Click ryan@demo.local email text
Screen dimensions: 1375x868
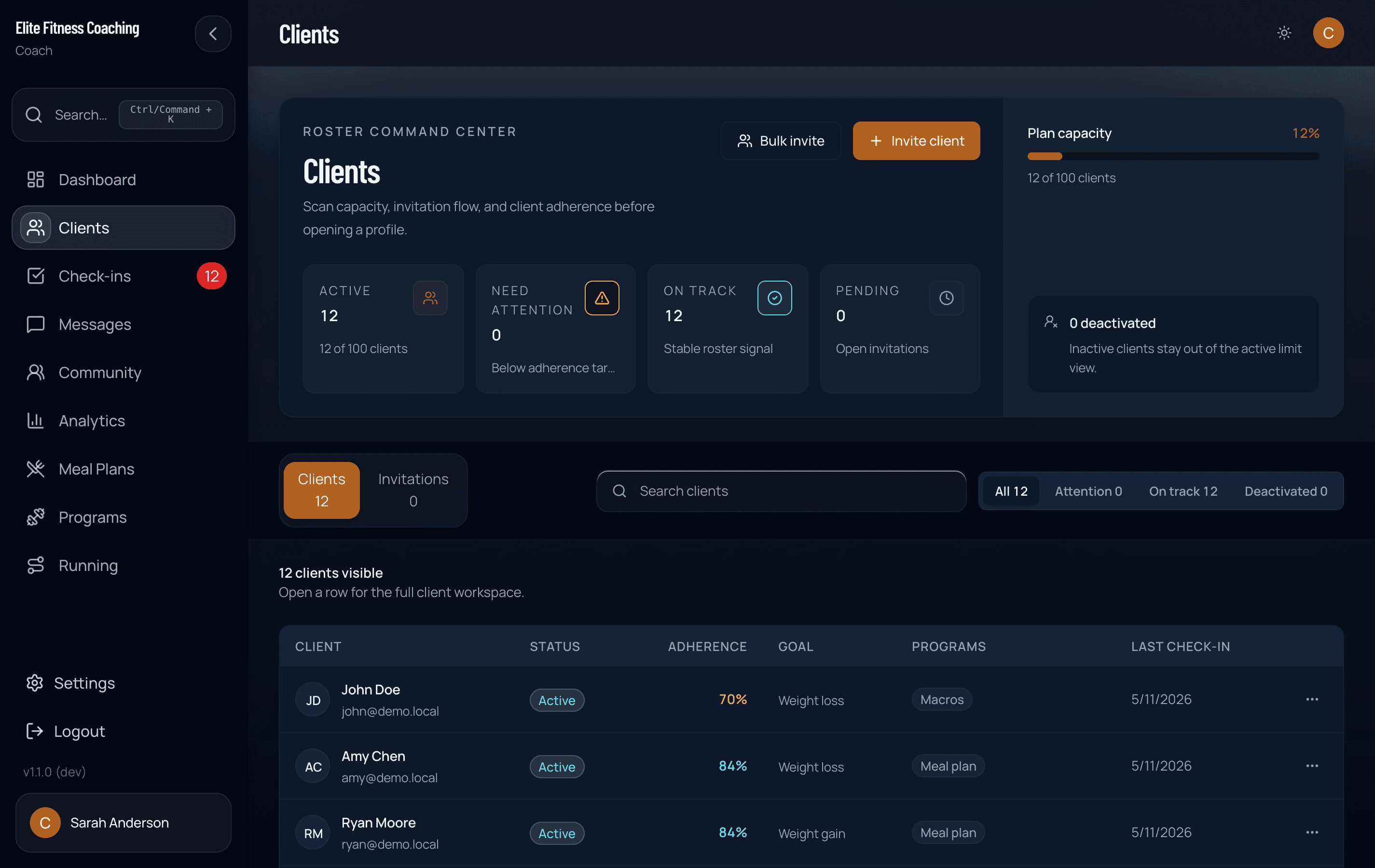point(390,844)
